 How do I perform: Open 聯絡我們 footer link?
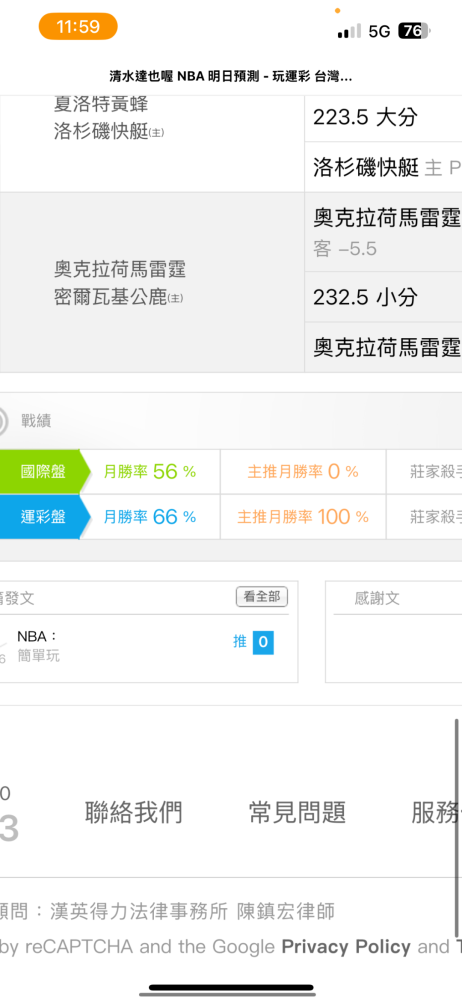(133, 812)
